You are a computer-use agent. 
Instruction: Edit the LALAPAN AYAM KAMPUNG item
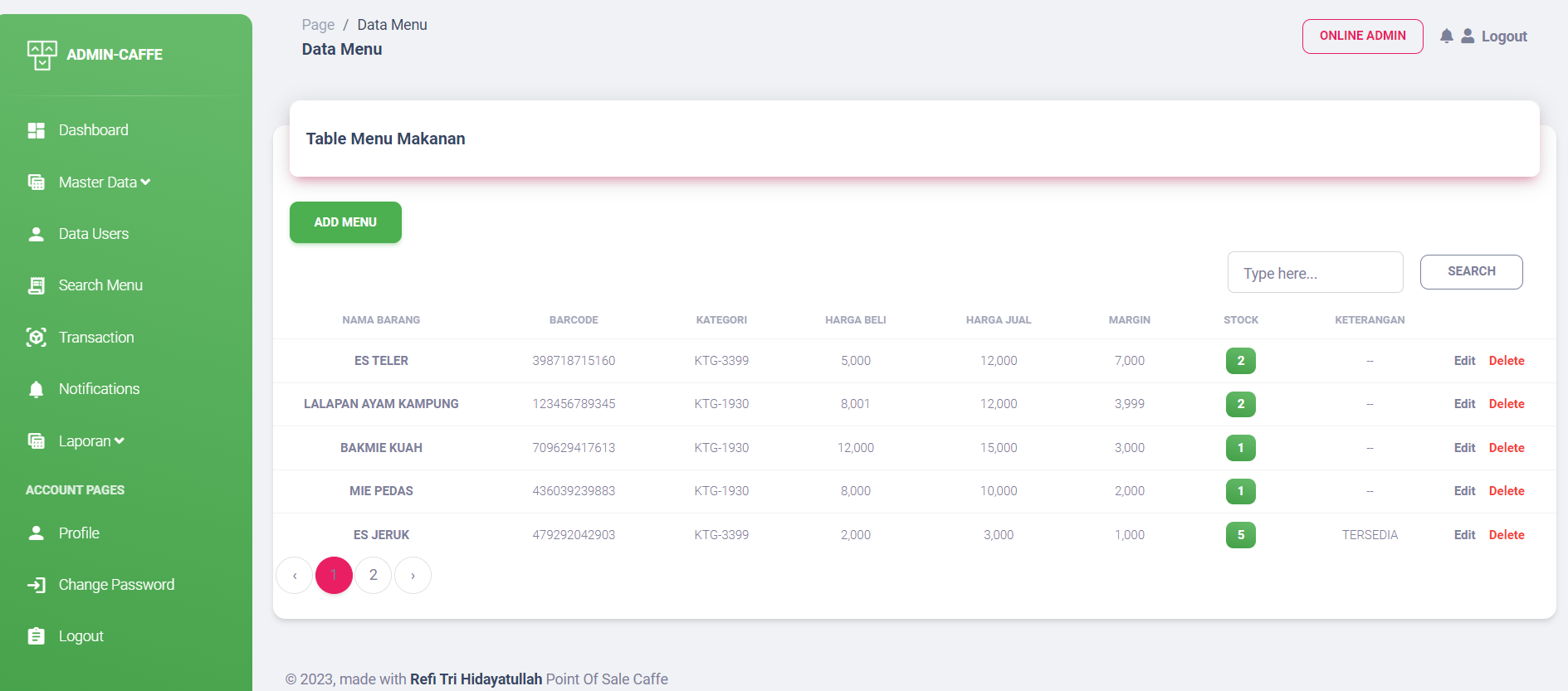1464,404
